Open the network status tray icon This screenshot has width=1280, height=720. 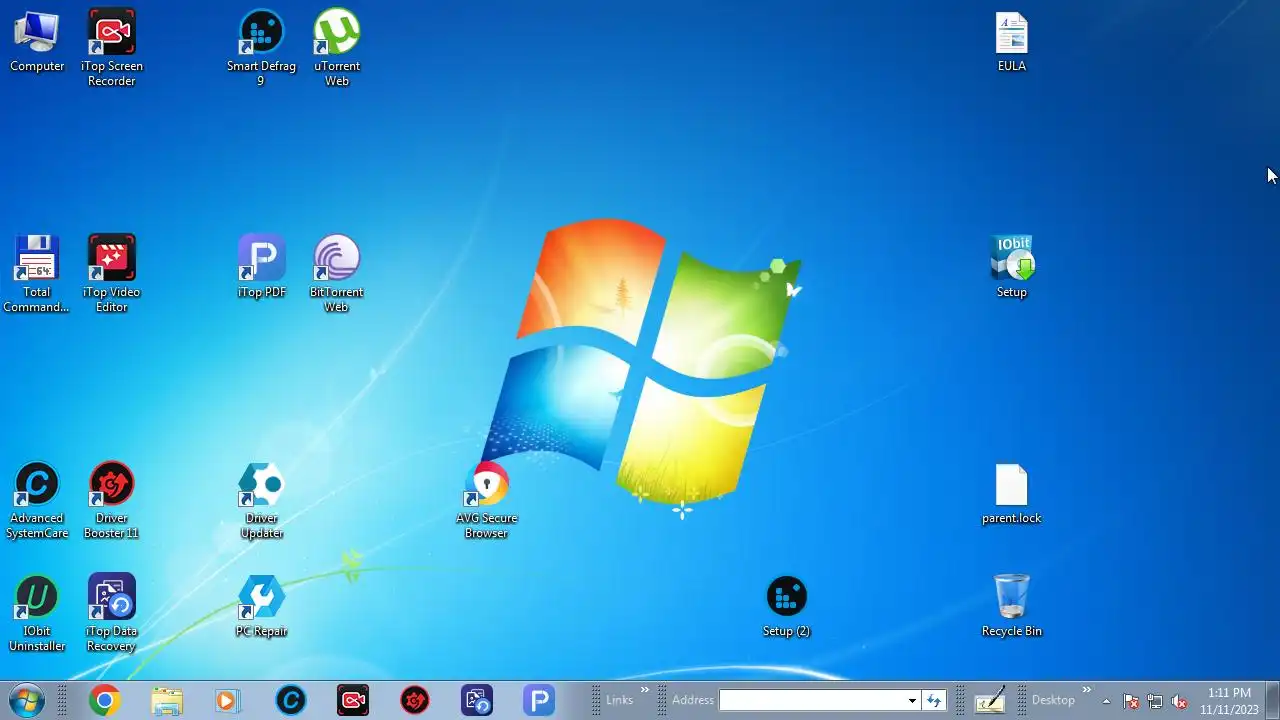(x=1155, y=701)
